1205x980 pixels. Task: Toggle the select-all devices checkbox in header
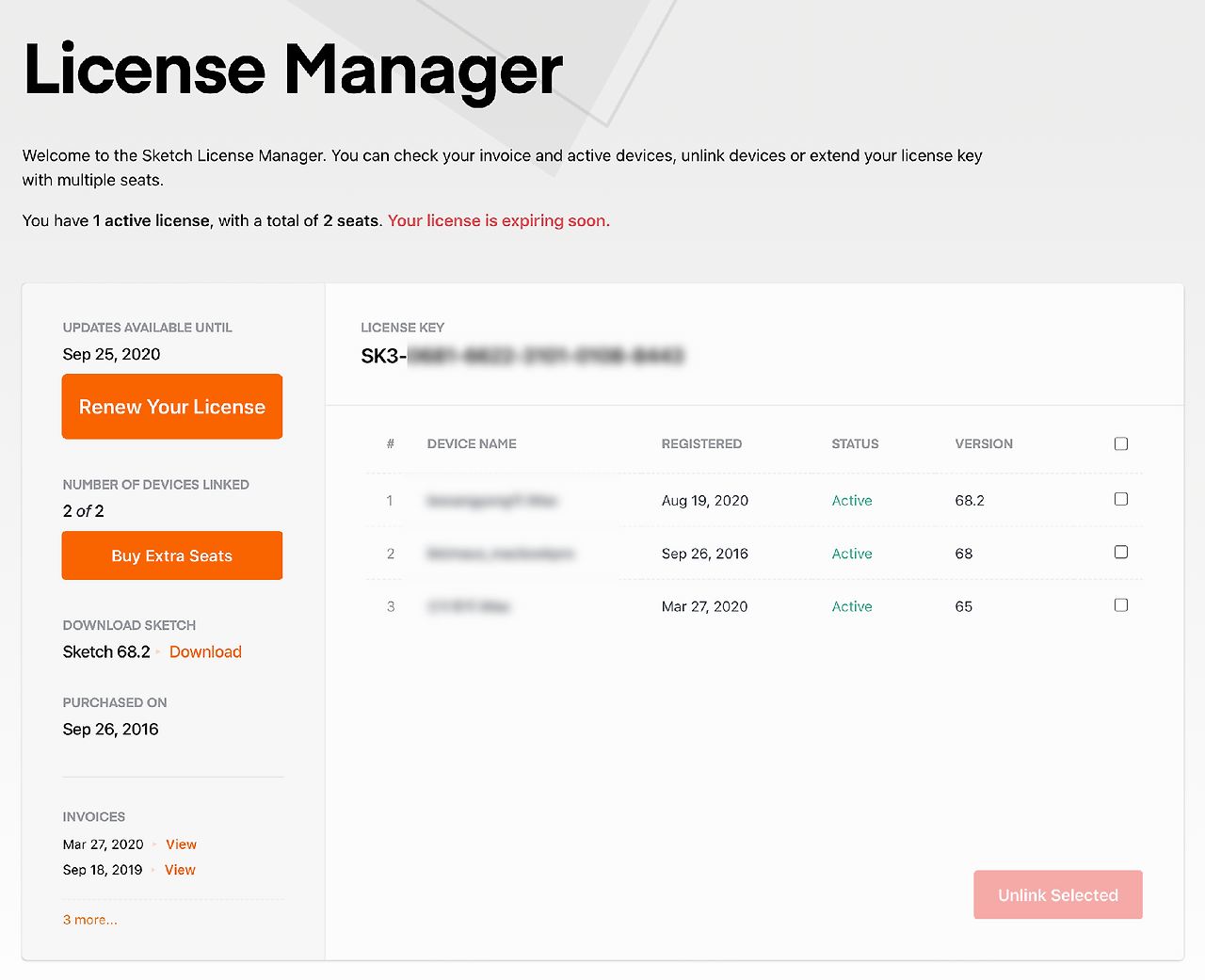[x=1121, y=443]
